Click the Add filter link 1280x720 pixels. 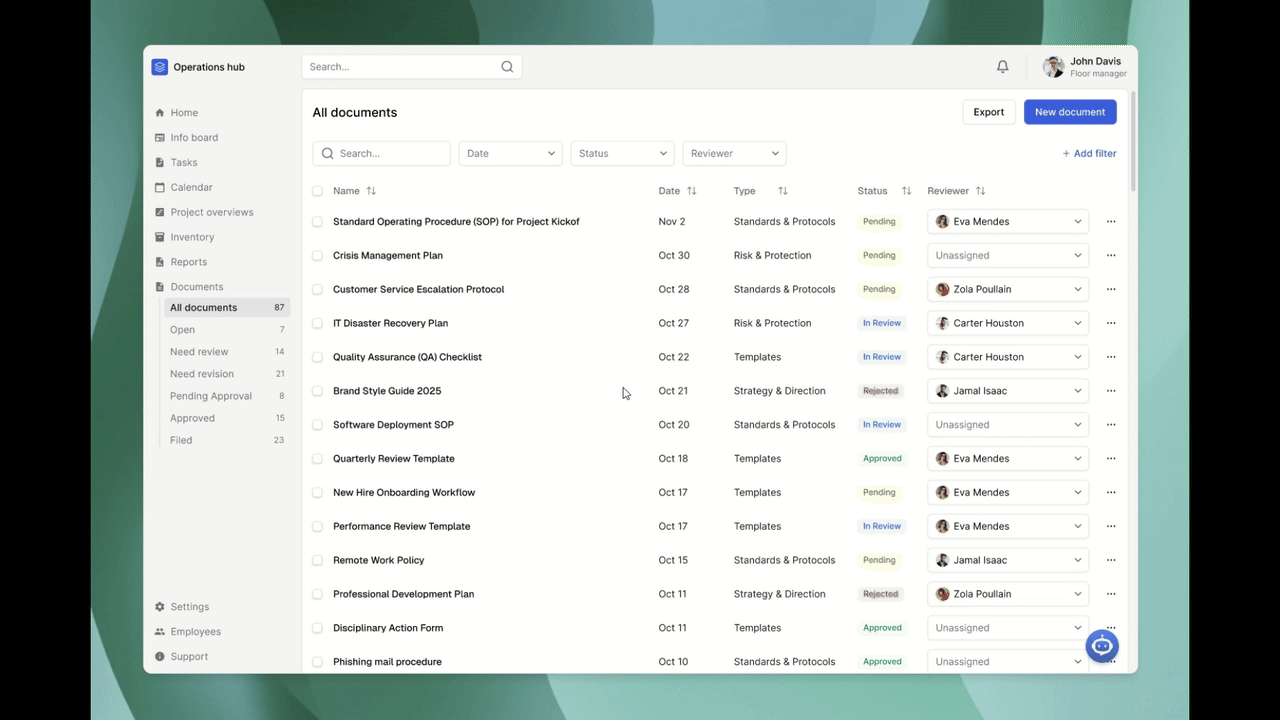[1089, 154]
